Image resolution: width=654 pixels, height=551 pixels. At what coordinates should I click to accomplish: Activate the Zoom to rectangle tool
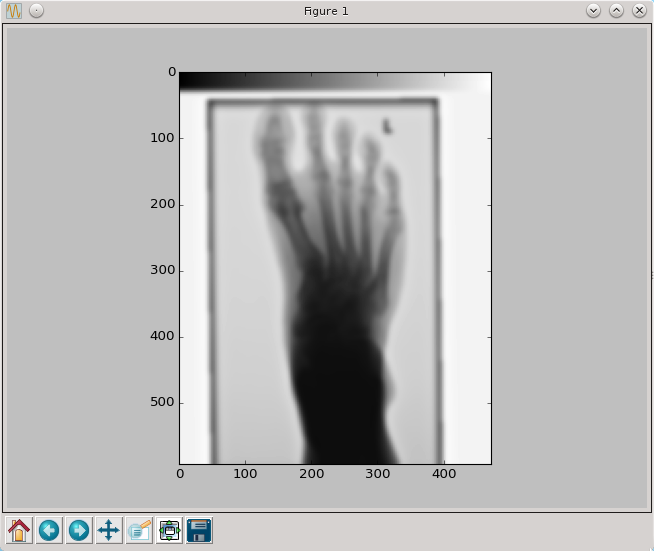(139, 530)
